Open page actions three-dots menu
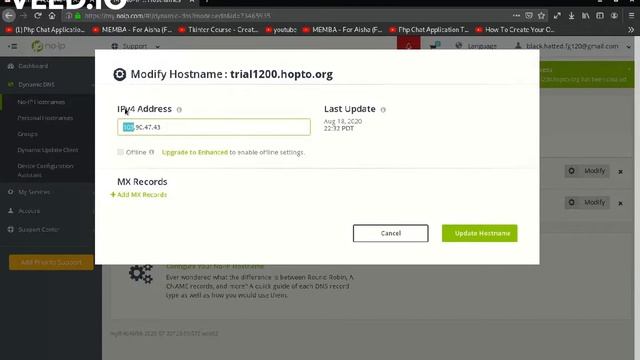The height and width of the screenshot is (360, 640). (x=516, y=16)
